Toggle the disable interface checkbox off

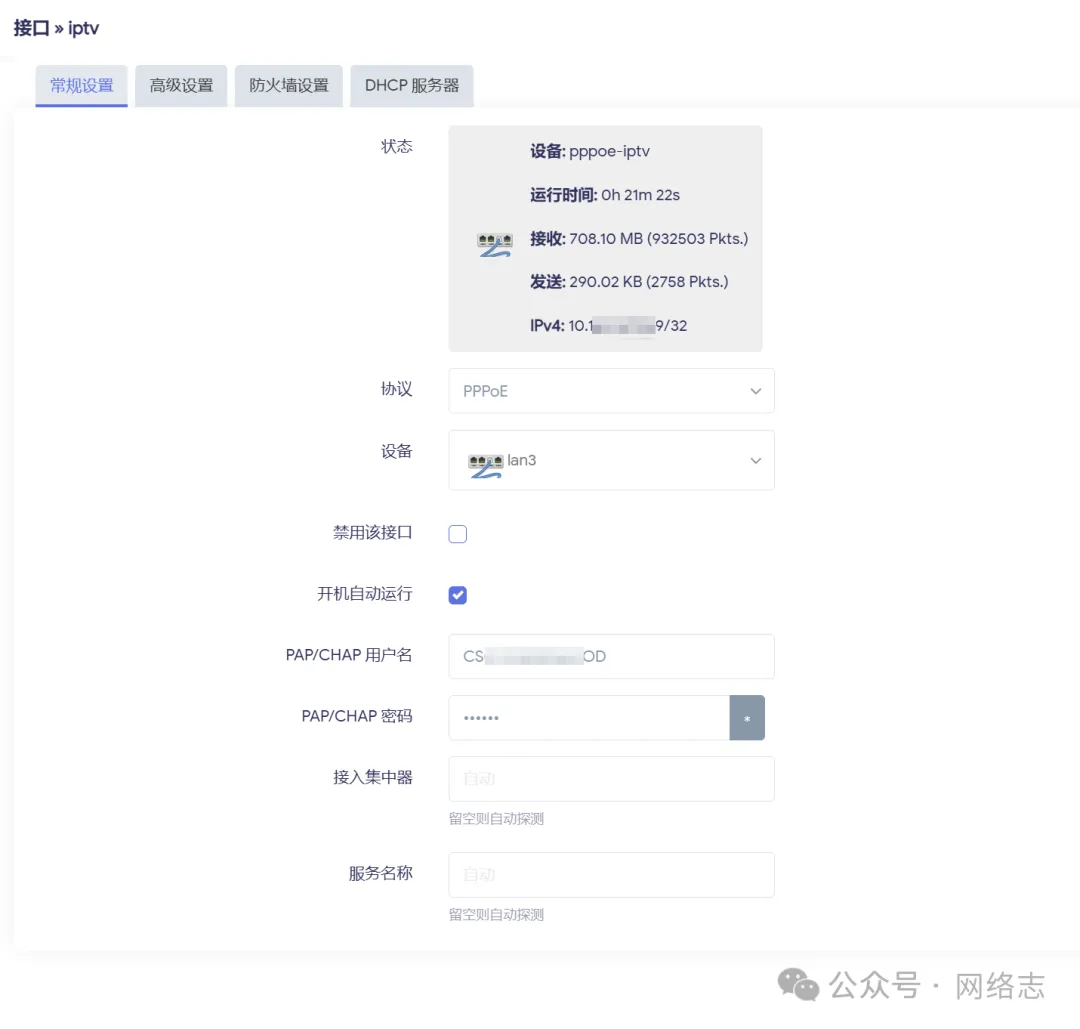point(457,533)
